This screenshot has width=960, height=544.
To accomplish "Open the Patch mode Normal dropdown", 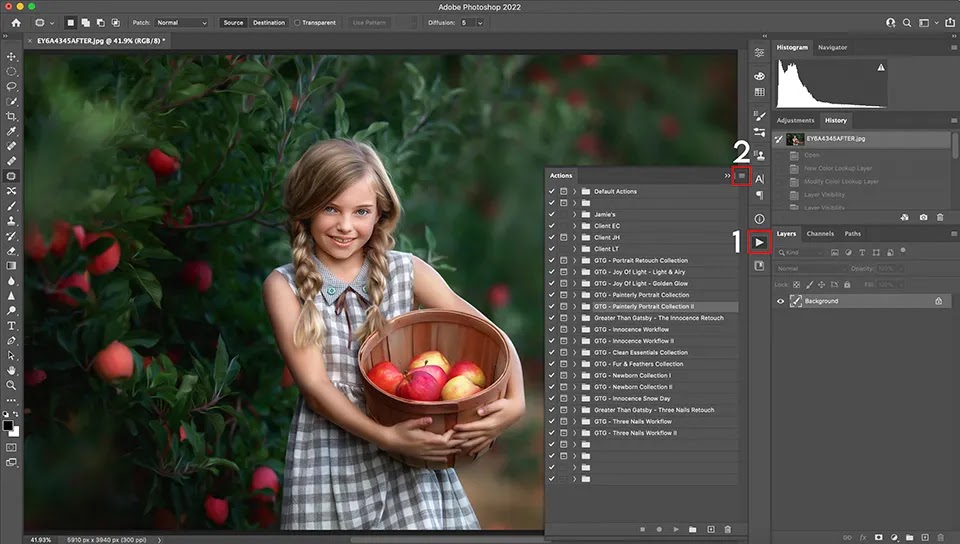I will pos(181,23).
